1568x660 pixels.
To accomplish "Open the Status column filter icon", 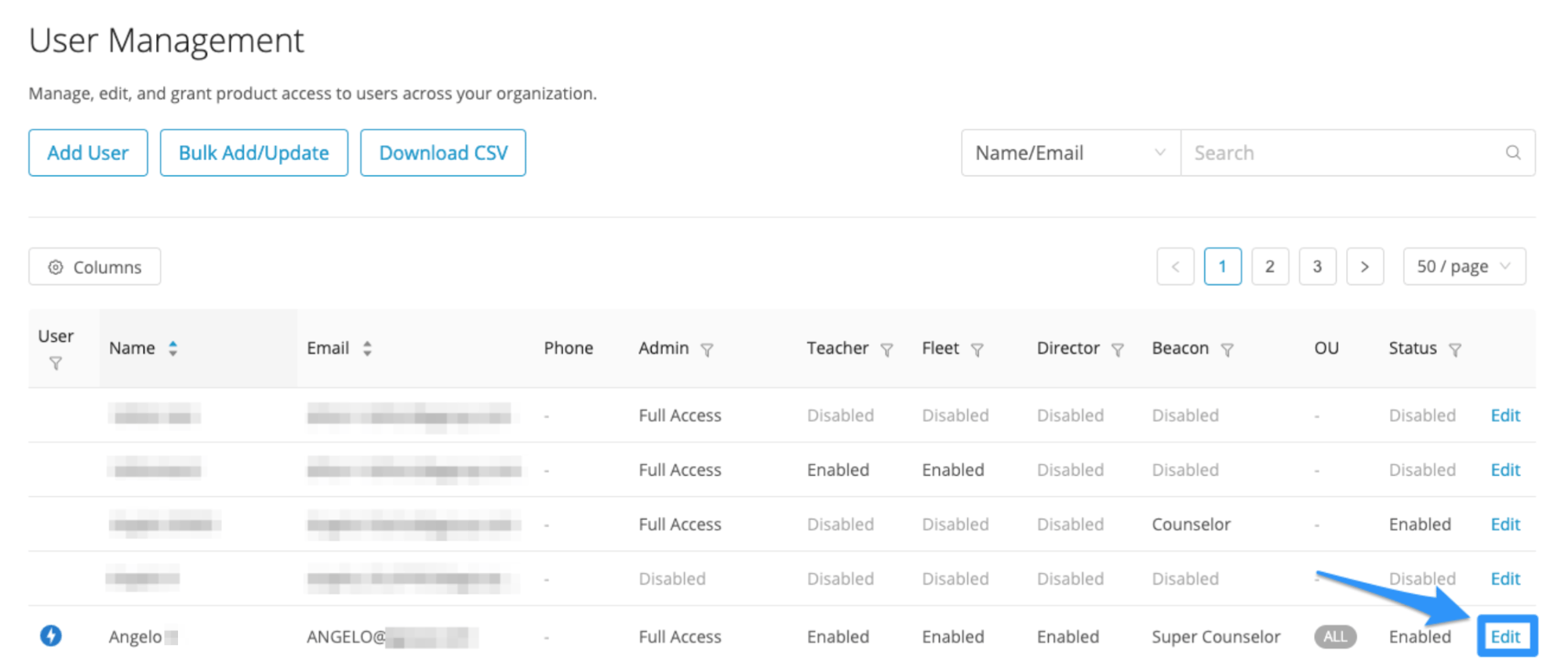I will pos(1454,350).
